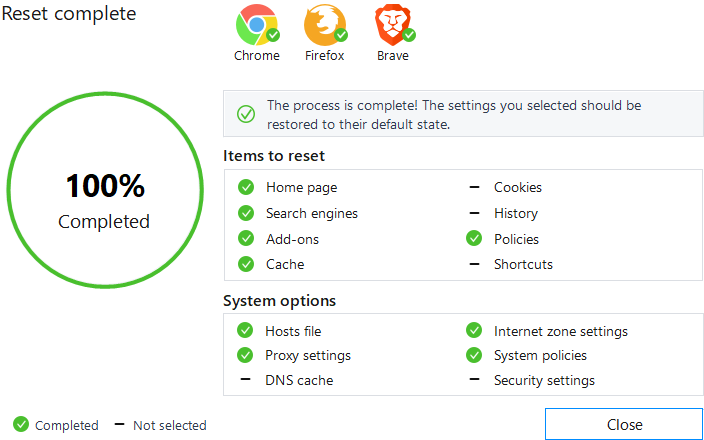The height and width of the screenshot is (440, 704).
Task: Click the Not selected legend dash icon
Action: [119, 424]
